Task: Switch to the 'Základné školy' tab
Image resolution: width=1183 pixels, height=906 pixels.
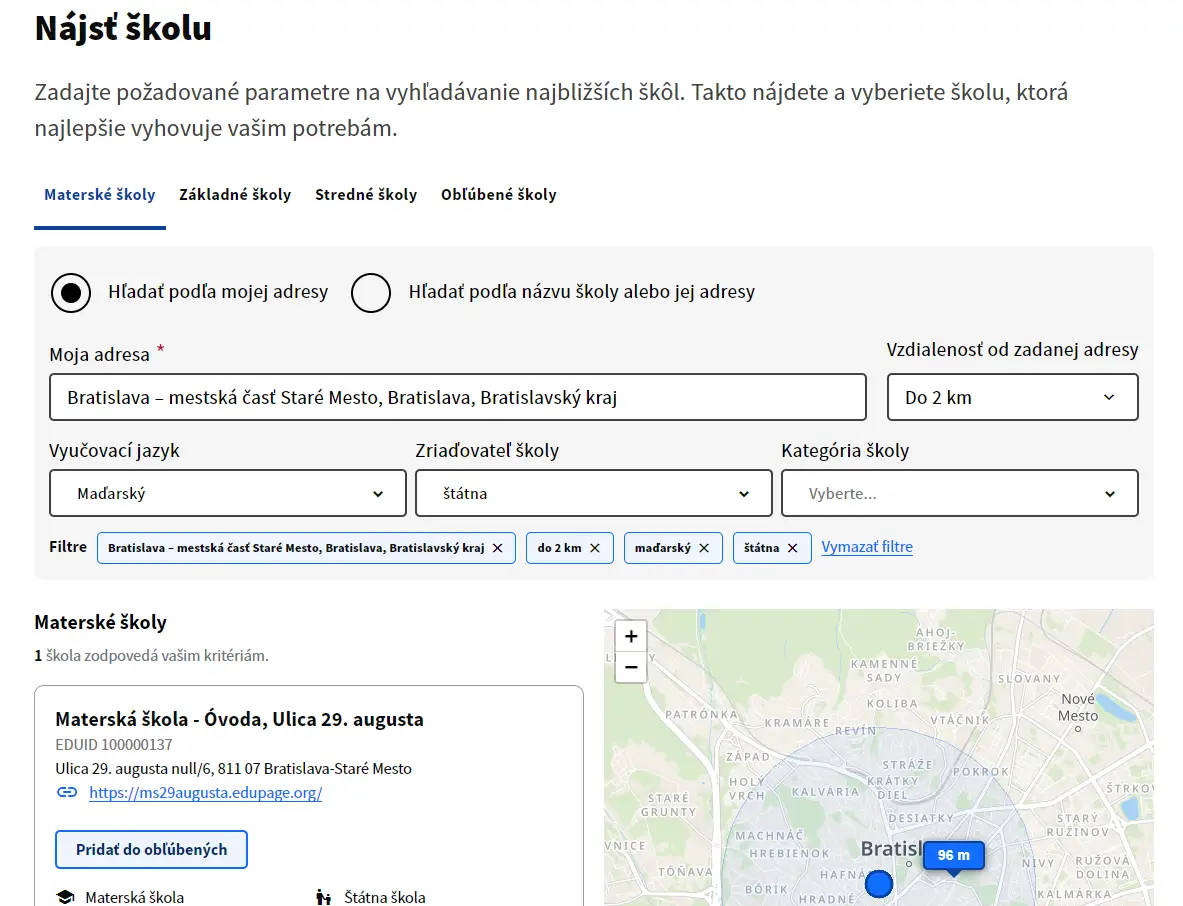Action: tap(235, 195)
